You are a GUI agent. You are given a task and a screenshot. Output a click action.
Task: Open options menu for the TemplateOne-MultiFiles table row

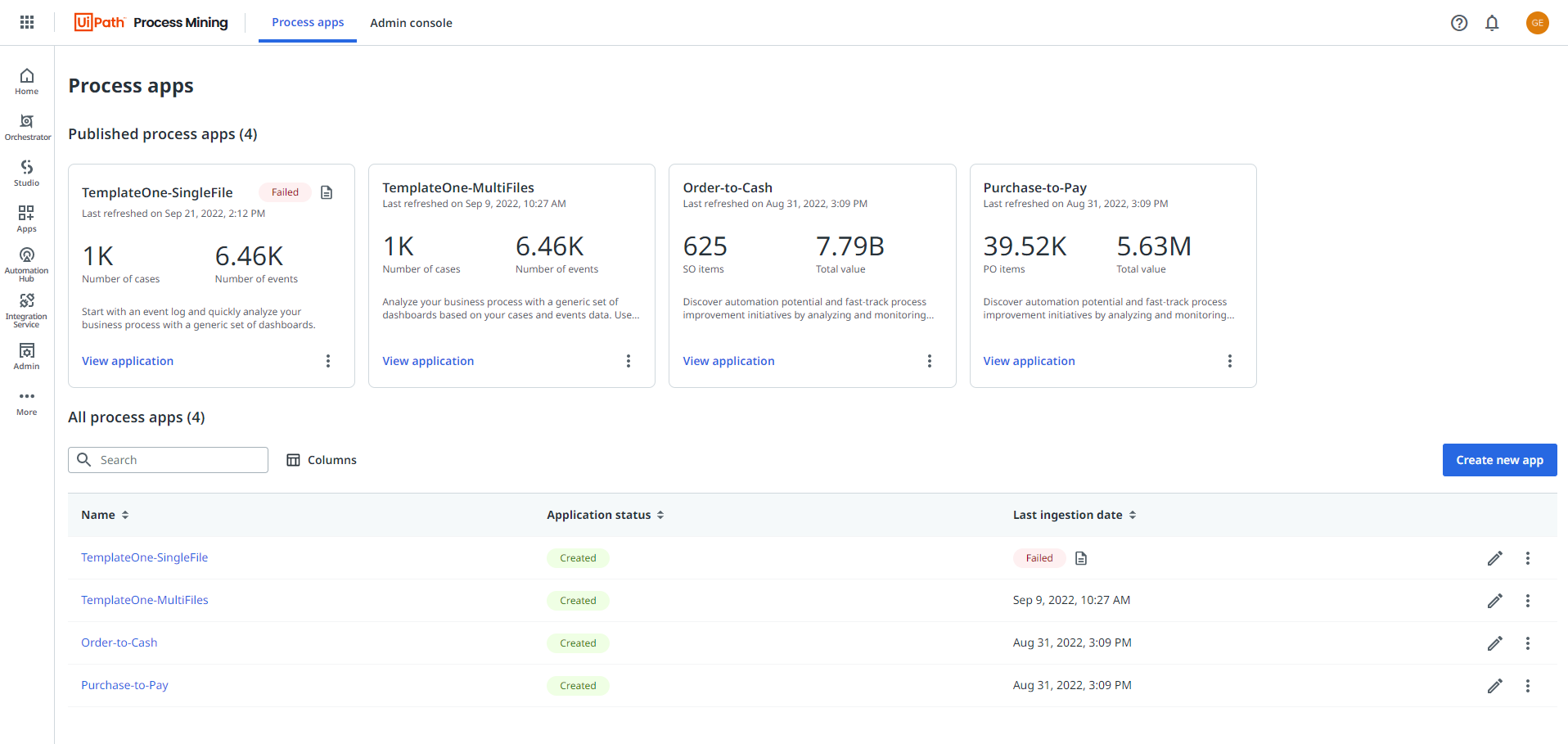[x=1527, y=600]
